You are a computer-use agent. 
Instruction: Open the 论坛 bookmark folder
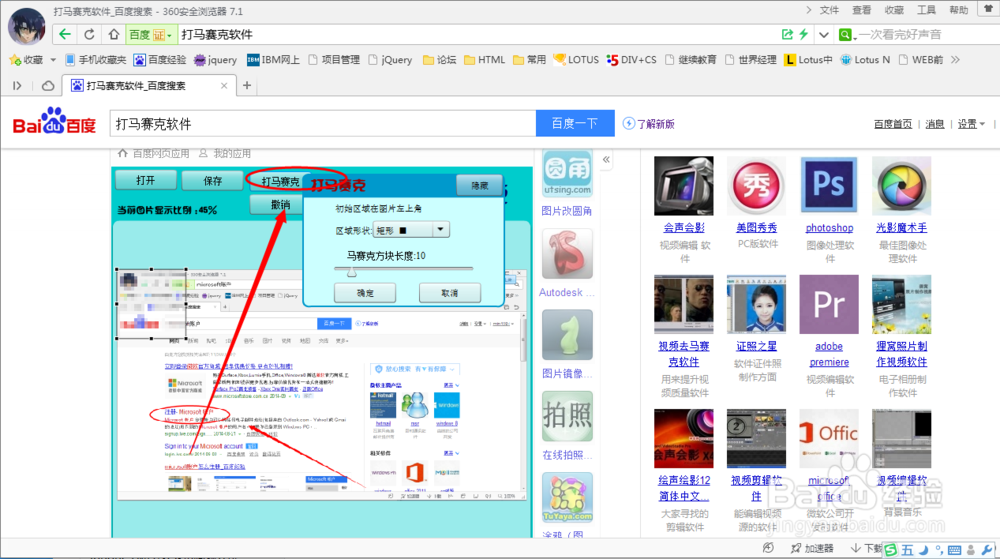(439, 60)
